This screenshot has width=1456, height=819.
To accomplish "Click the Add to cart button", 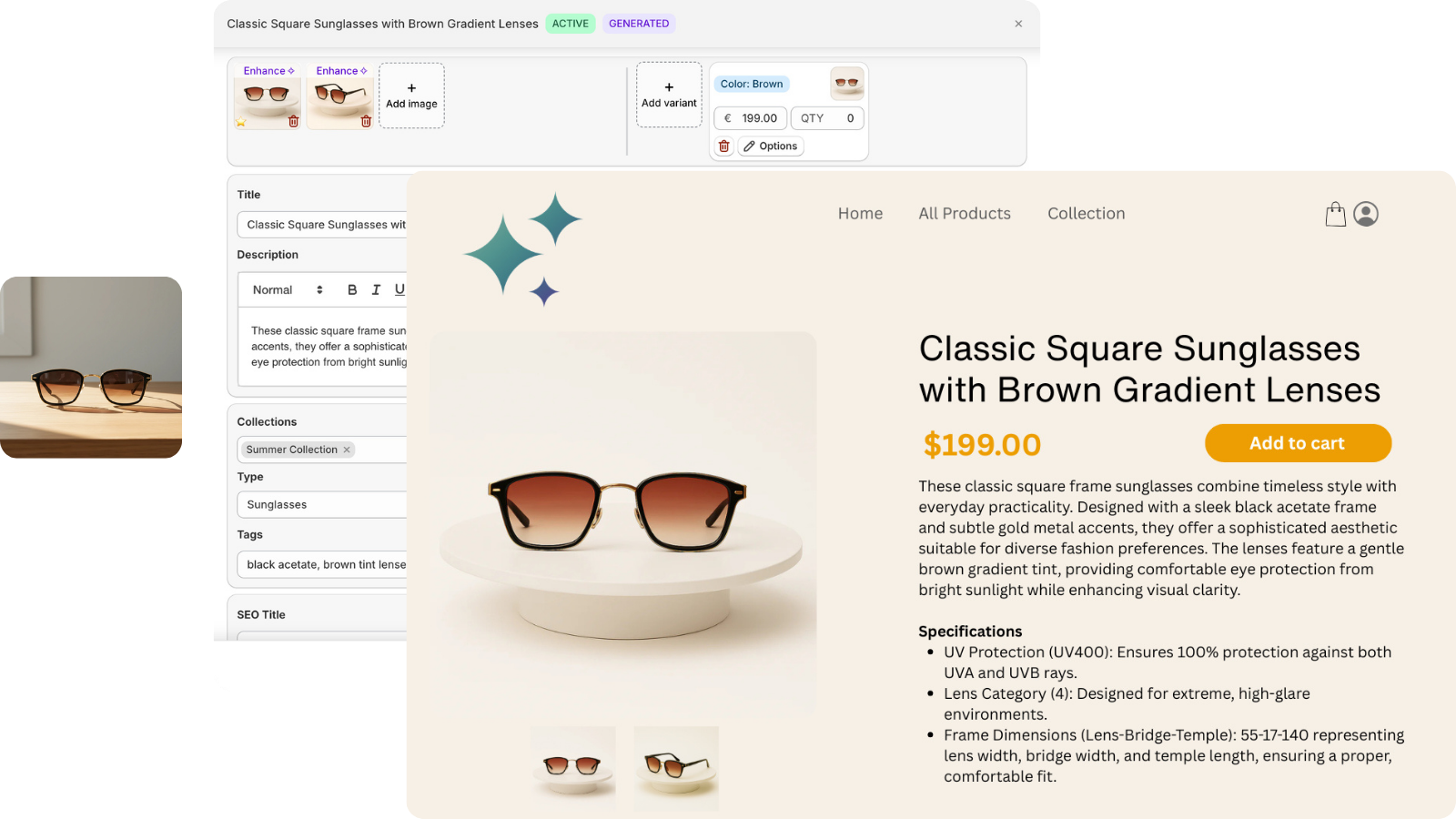I will pos(1298,443).
